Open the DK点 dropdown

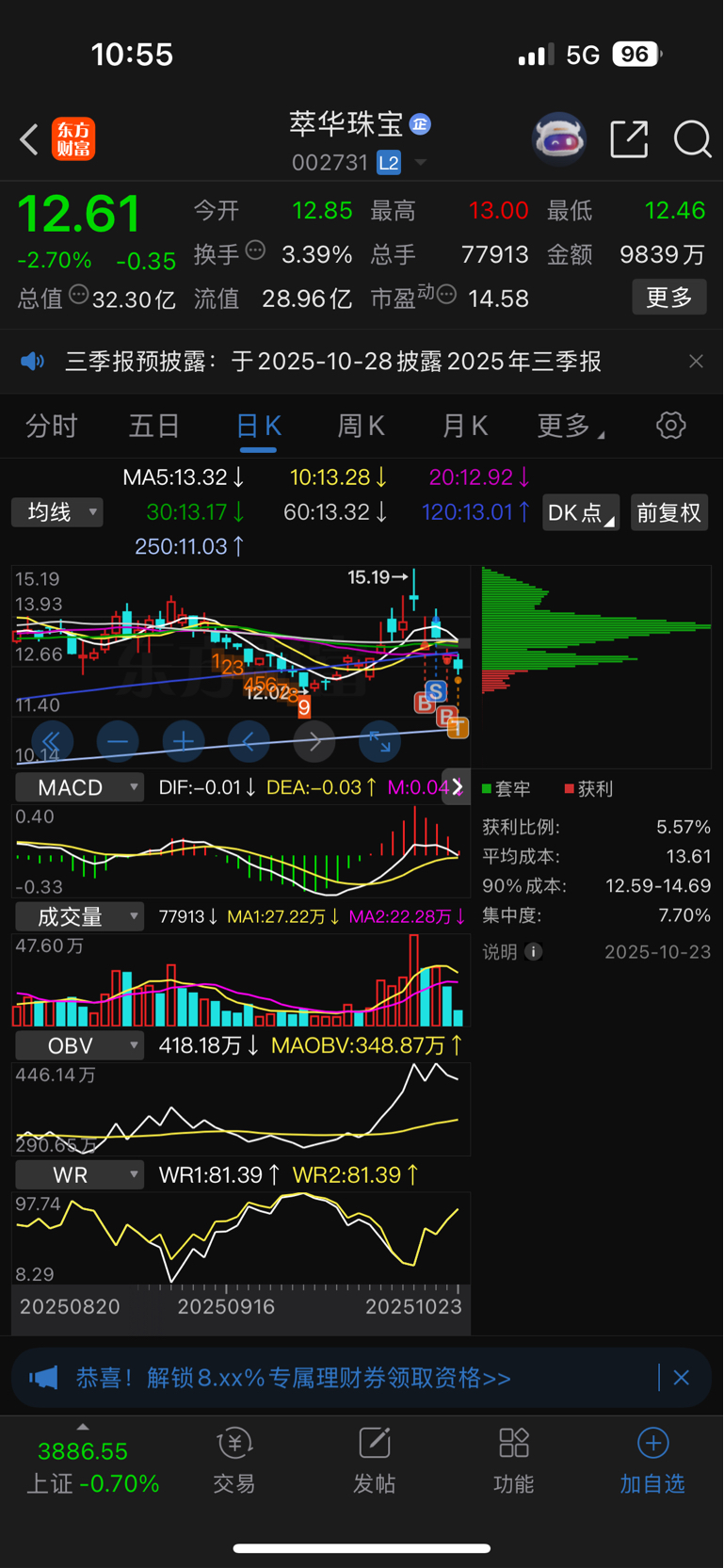[581, 512]
